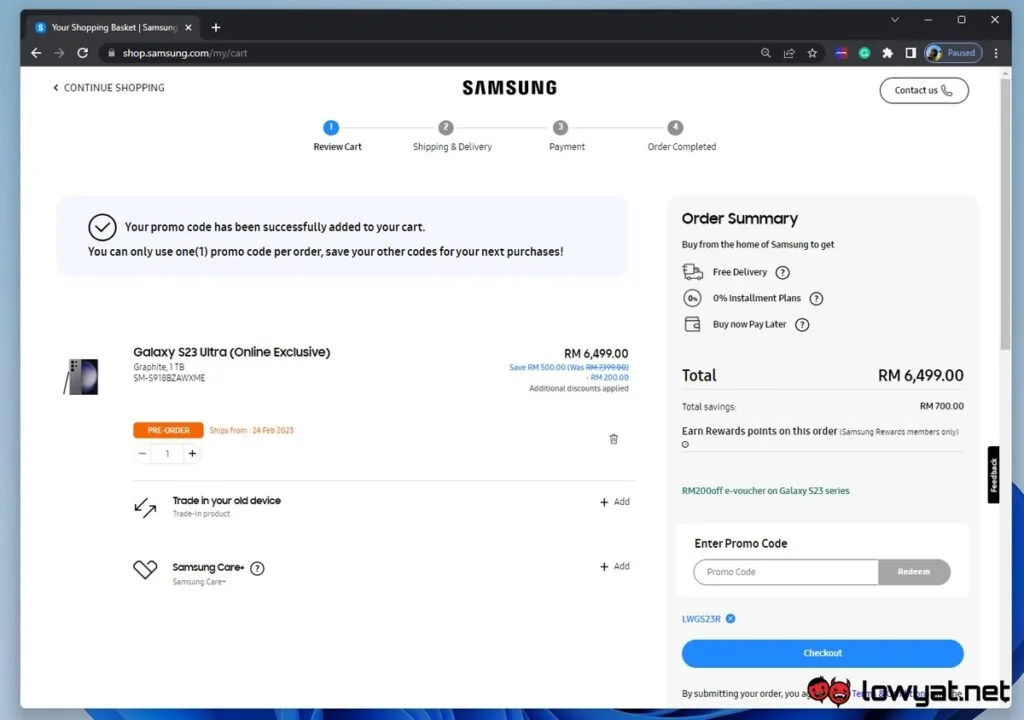1024x720 pixels.
Task: Click the promo success checkmark icon
Action: [x=103, y=227]
